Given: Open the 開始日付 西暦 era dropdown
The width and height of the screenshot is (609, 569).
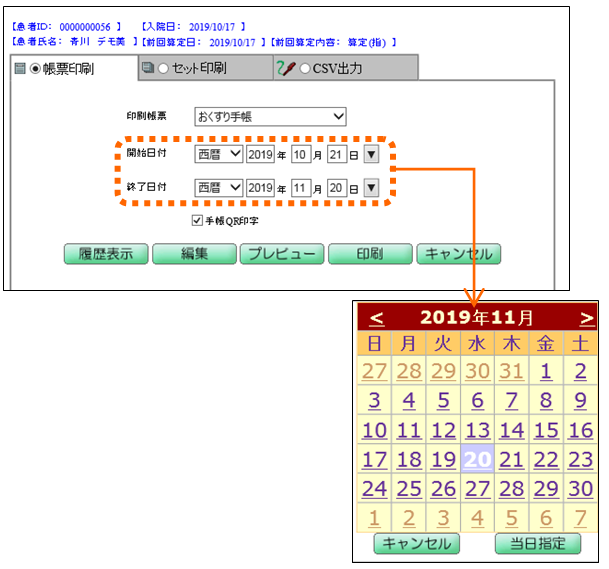Looking at the screenshot, I should pos(218,154).
